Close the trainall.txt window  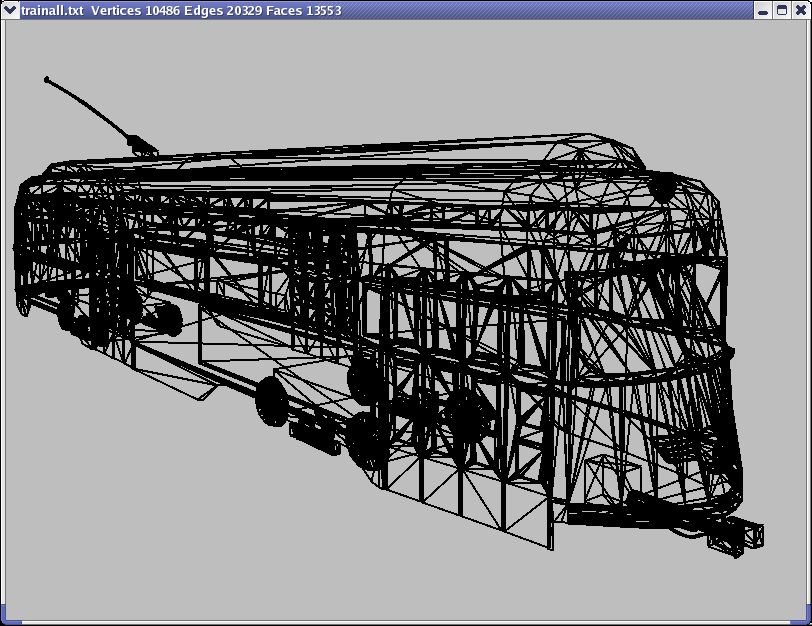[801, 10]
